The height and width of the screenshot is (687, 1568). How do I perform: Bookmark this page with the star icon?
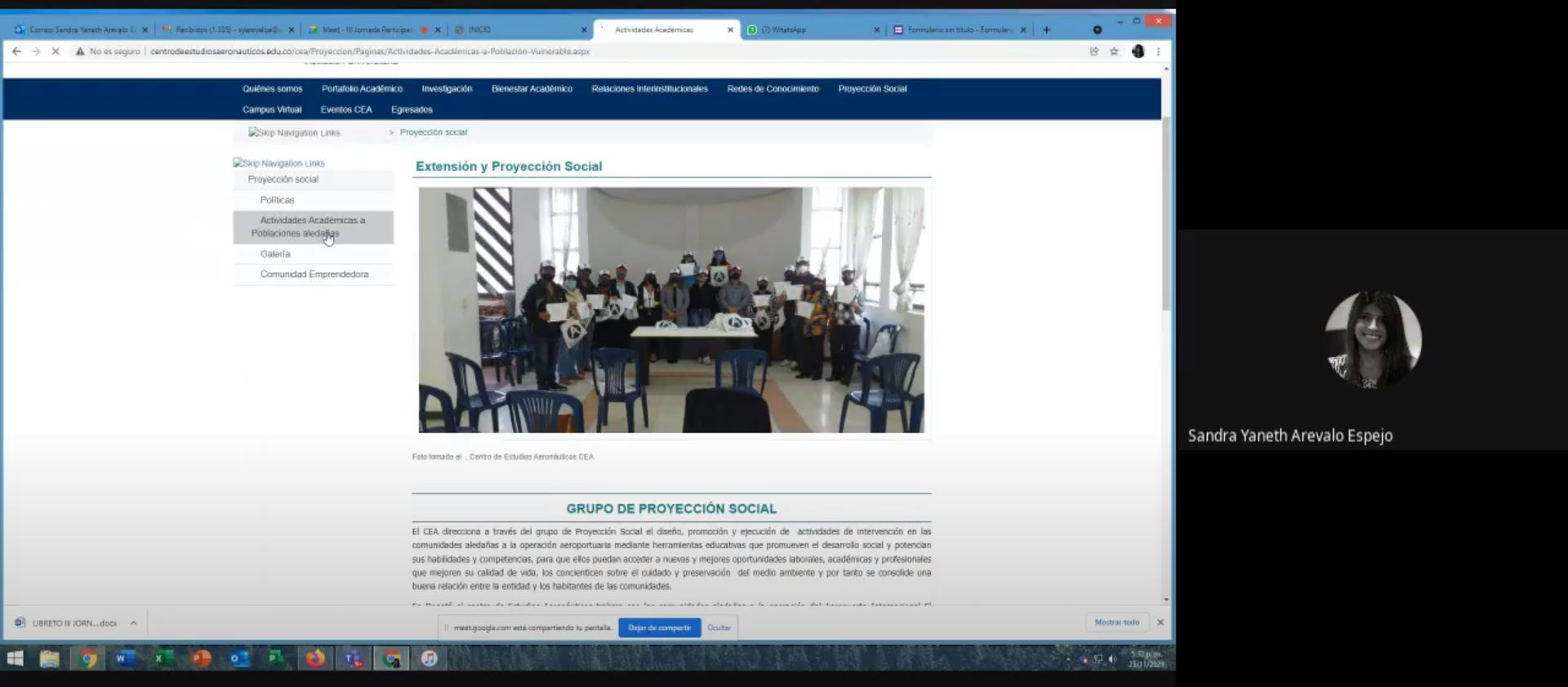1114,51
